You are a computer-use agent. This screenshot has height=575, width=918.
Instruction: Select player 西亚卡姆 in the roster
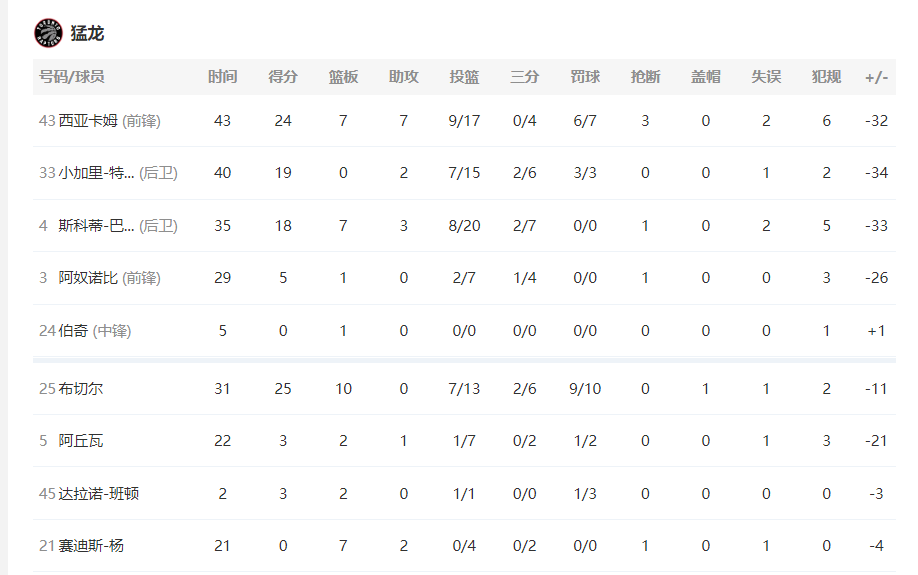point(88,121)
